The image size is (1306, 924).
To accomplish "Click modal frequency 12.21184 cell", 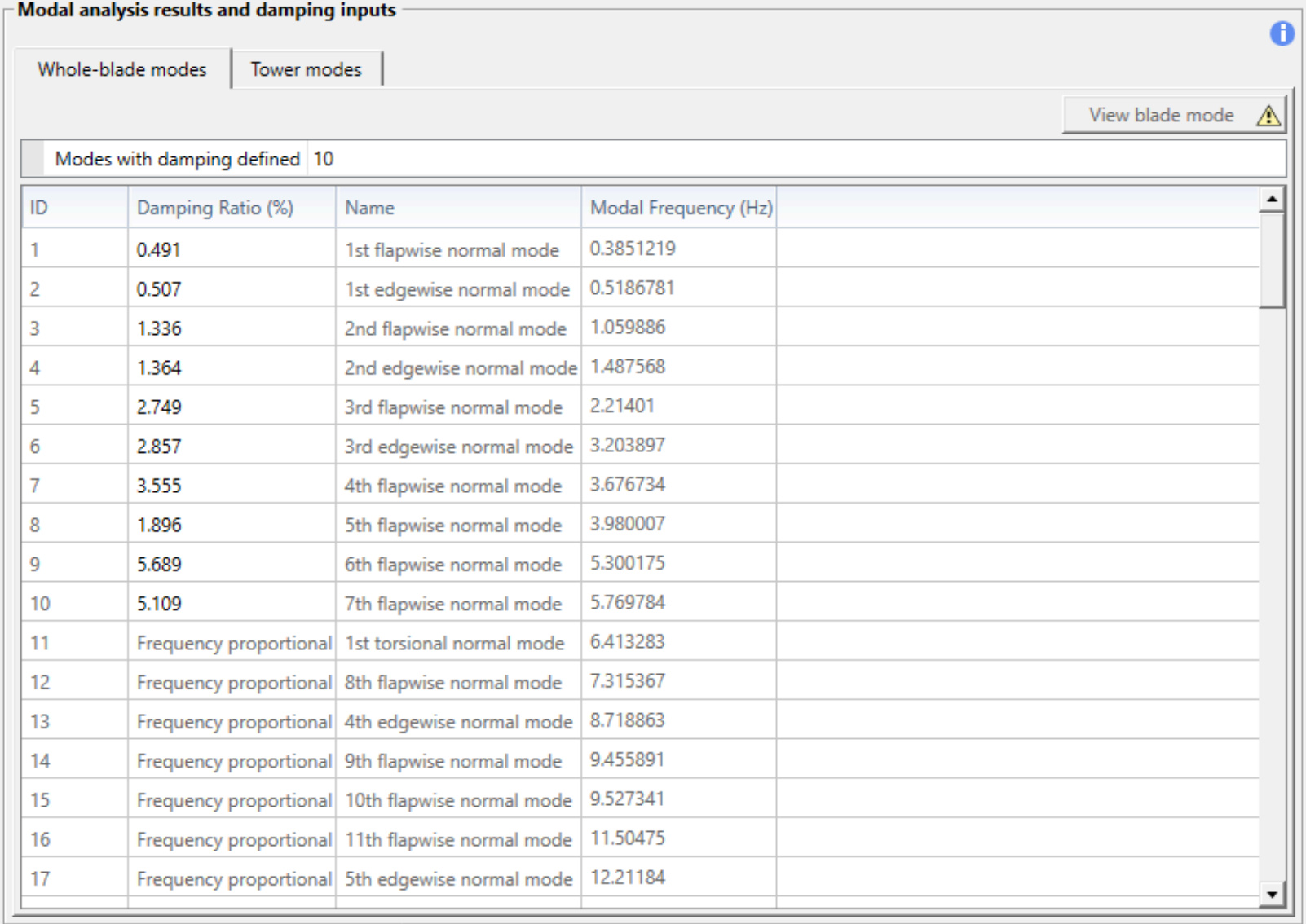I will (628, 878).
